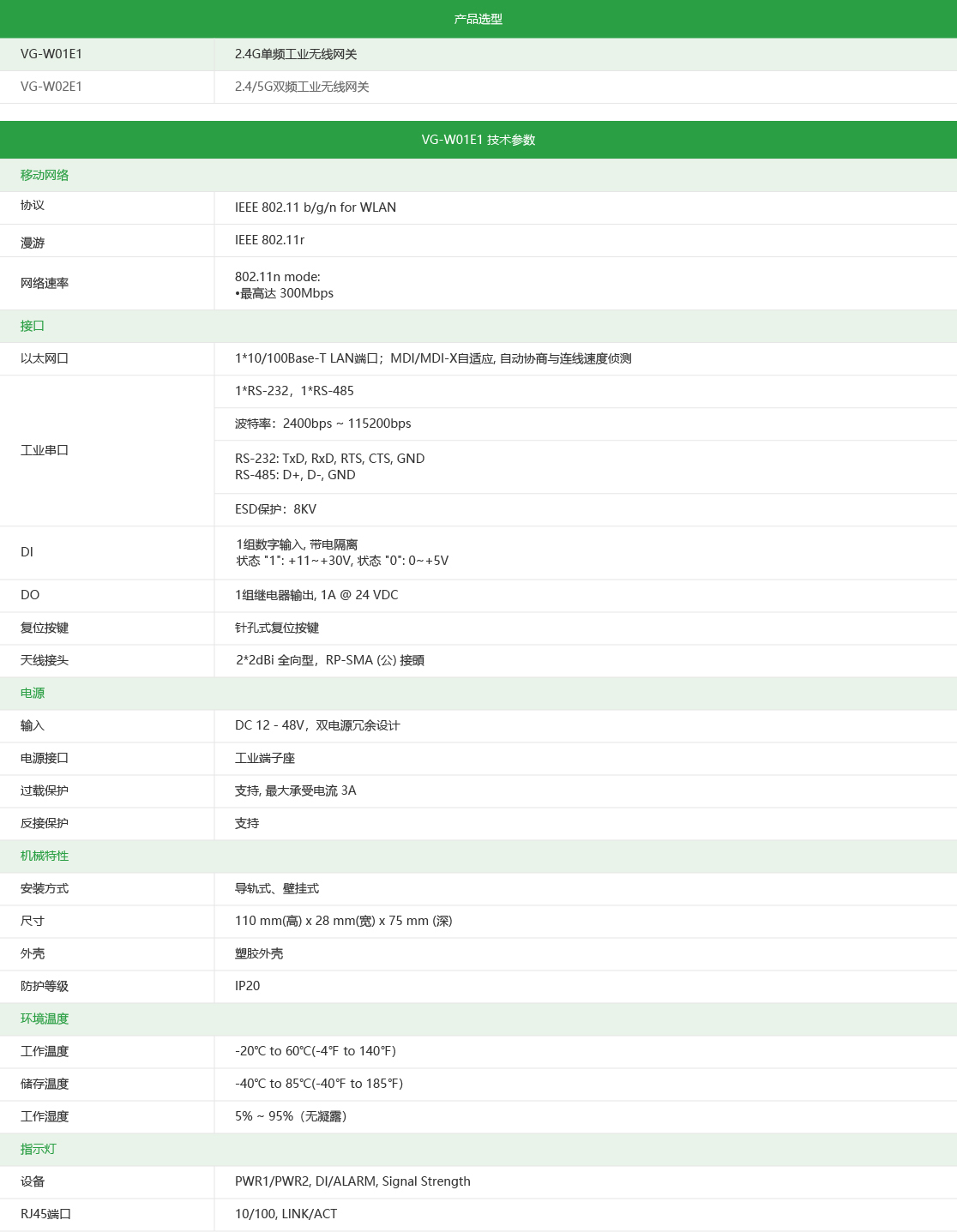Select the '输入' row label

point(33,725)
